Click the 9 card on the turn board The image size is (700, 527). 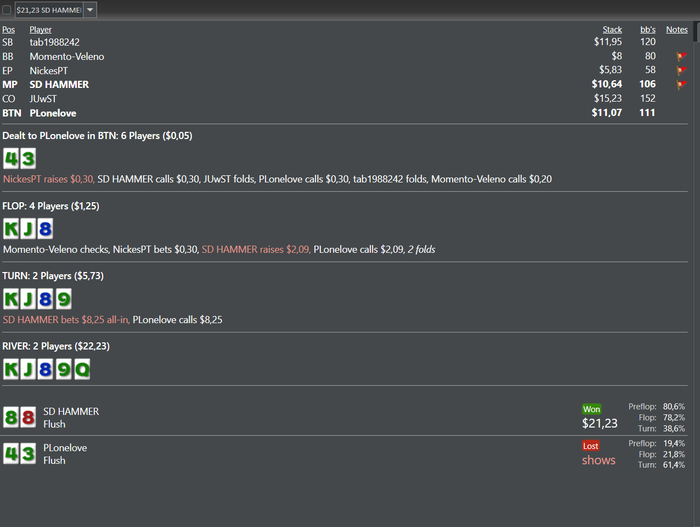63,299
